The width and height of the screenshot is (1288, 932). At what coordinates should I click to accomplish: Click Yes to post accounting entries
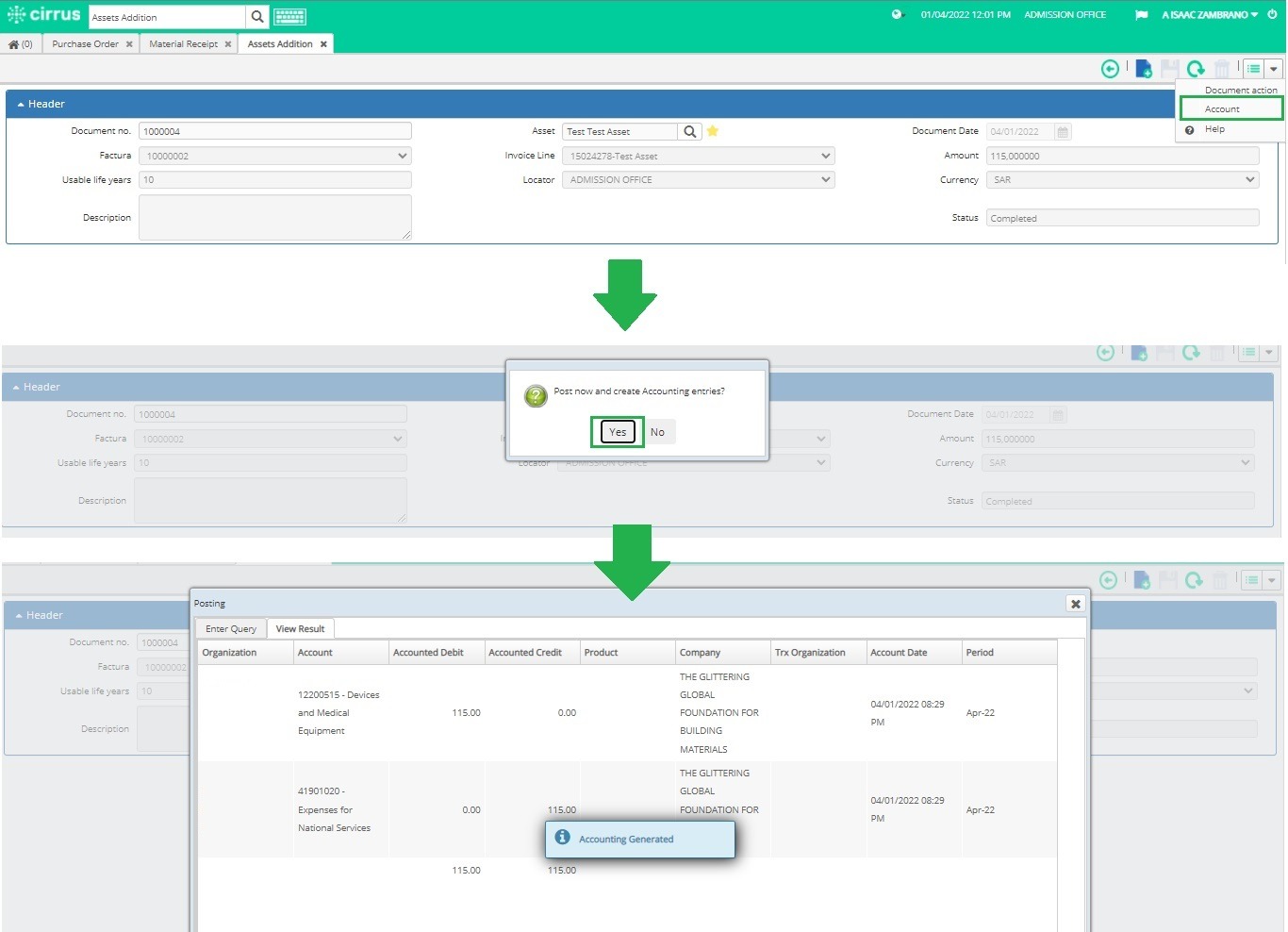(x=618, y=432)
